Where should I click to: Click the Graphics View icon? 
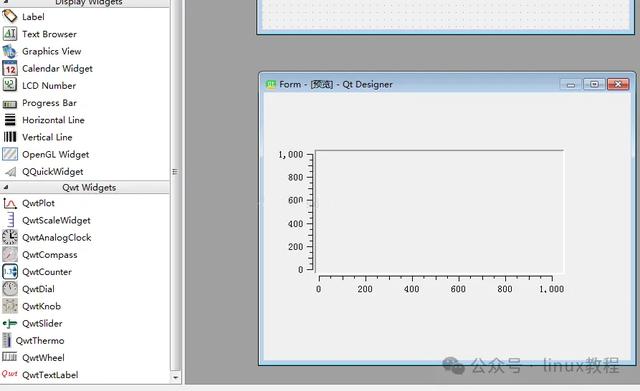pos(10,51)
